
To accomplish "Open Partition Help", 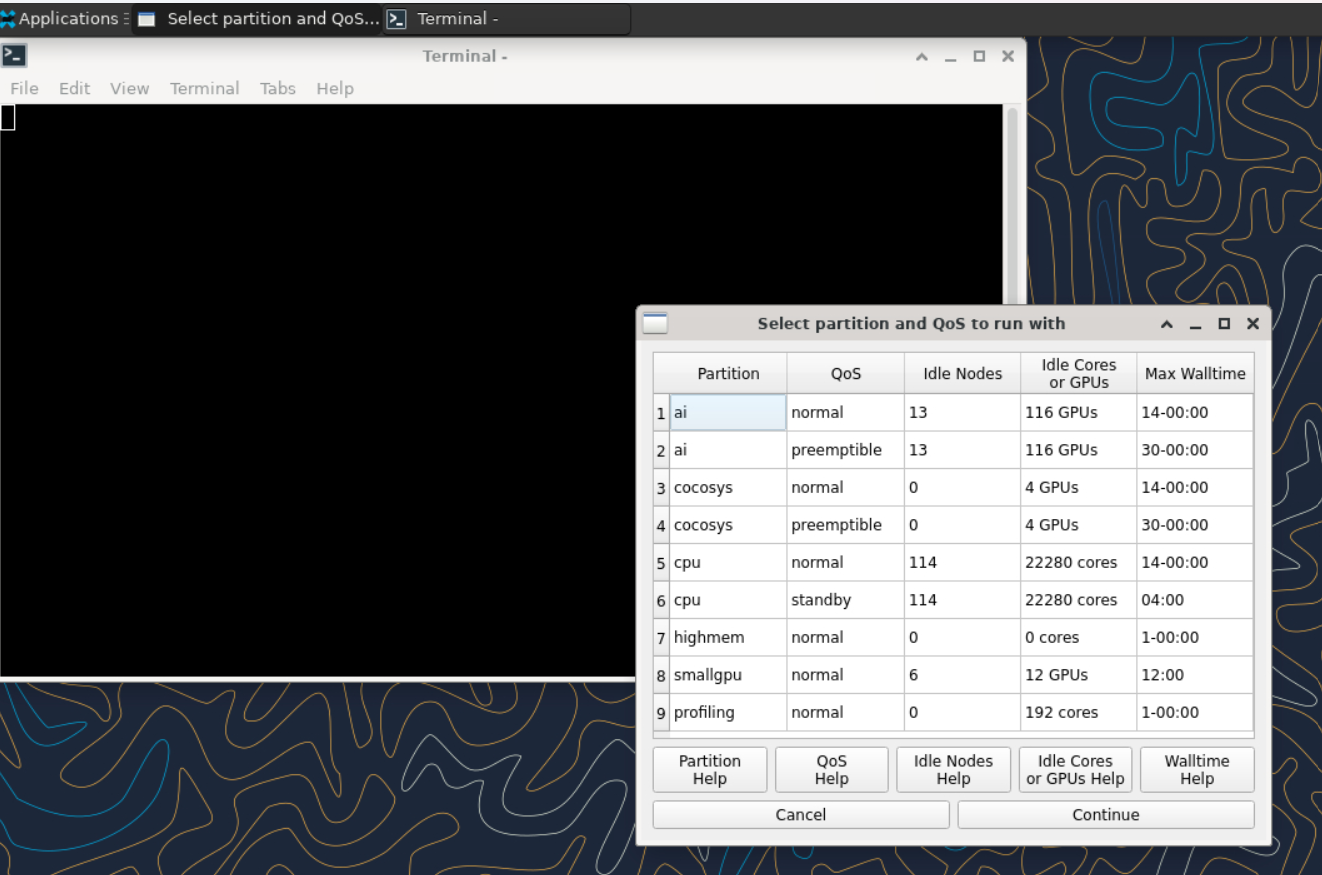I will click(x=710, y=770).
